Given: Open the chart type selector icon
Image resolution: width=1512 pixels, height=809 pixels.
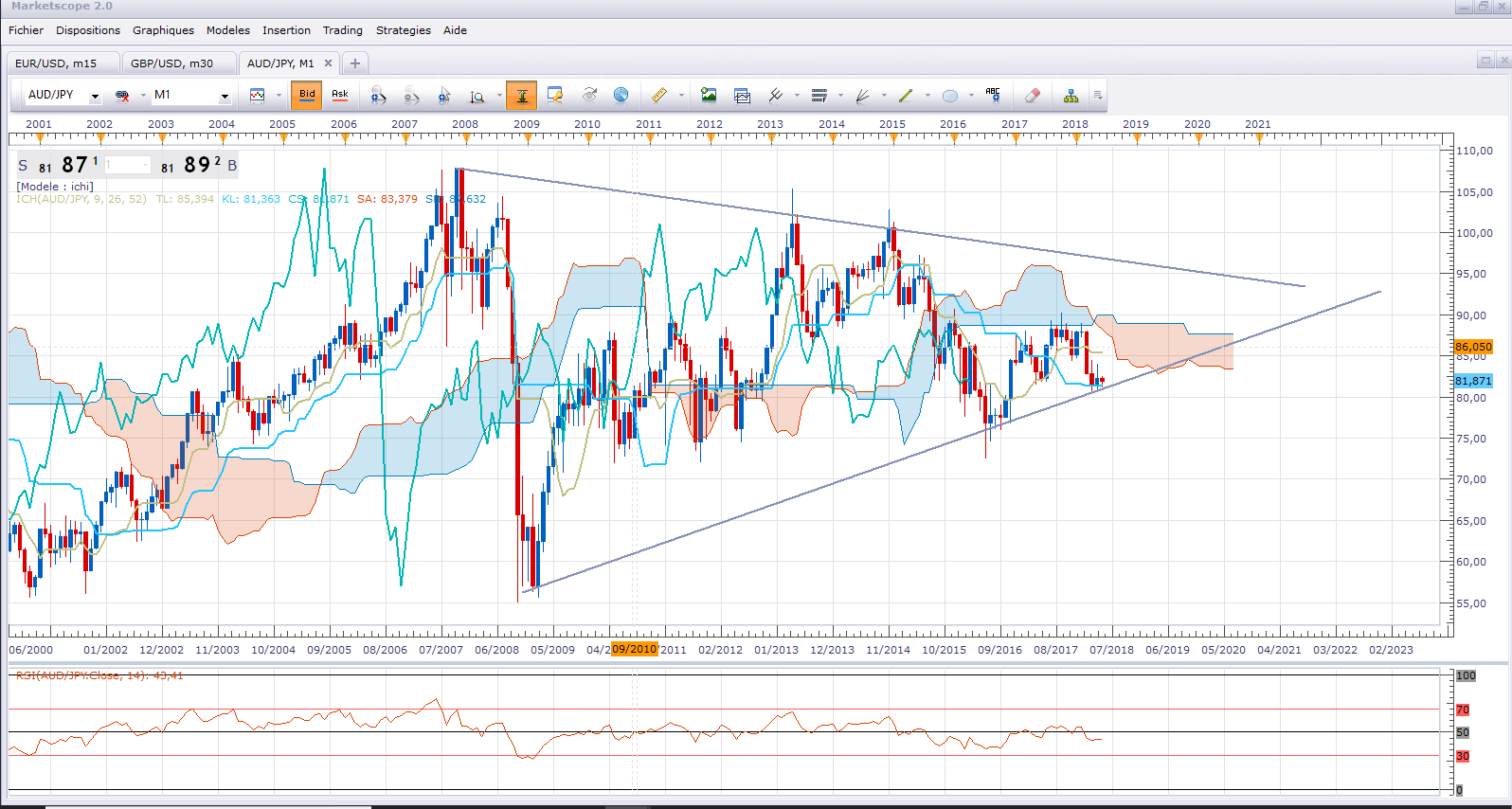Looking at the screenshot, I should (x=257, y=96).
